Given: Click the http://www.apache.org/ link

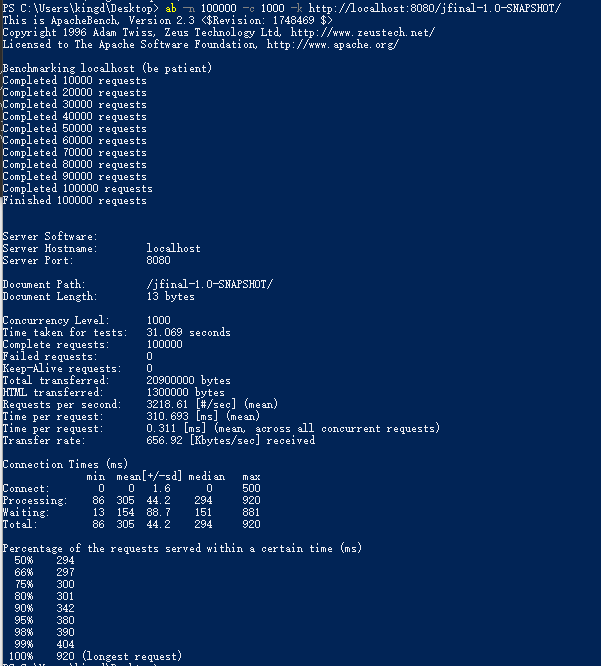Looking at the screenshot, I should click(x=334, y=44).
